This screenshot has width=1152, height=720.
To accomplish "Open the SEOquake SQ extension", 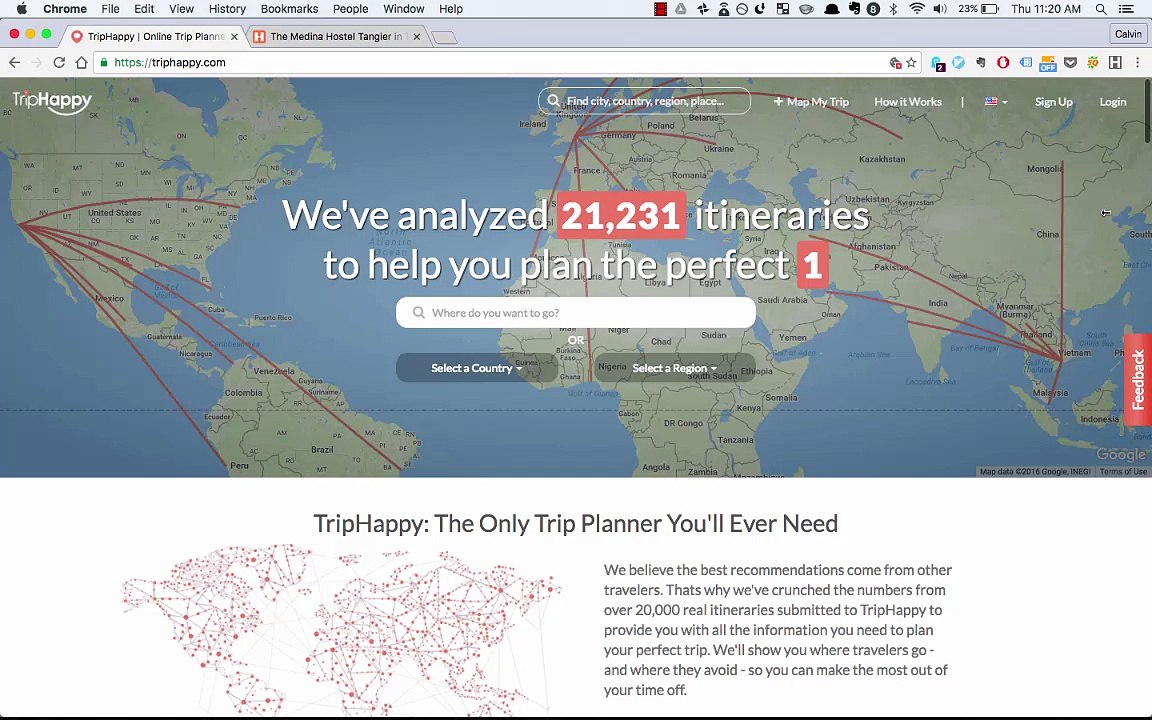I will tap(1092, 63).
